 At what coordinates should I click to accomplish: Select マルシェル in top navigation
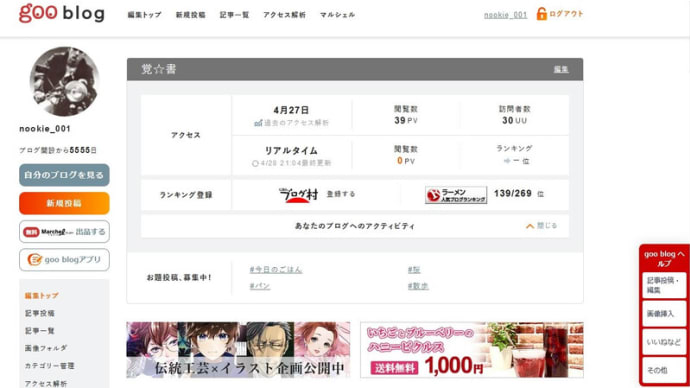coord(338,15)
